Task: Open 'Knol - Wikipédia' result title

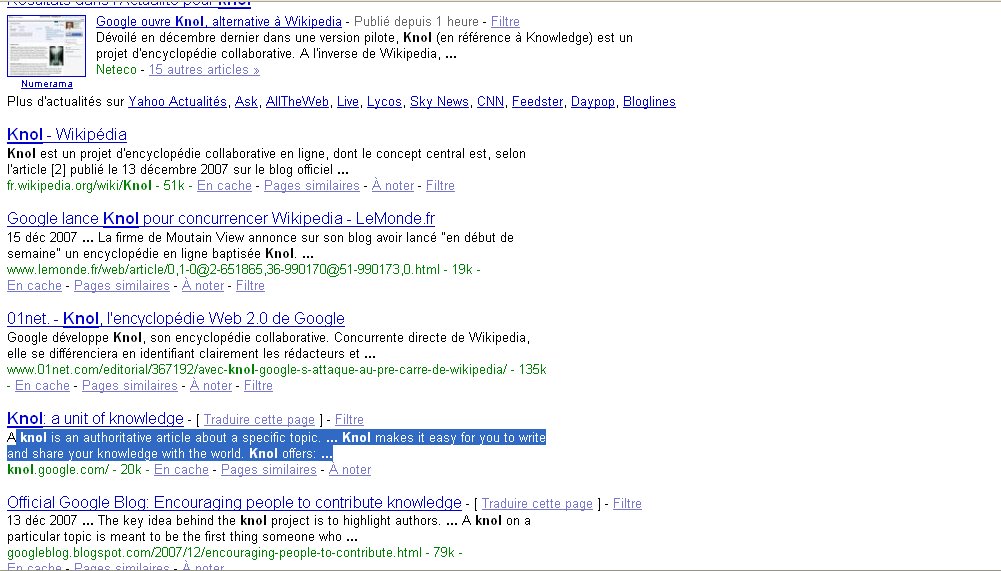Action: point(67,135)
